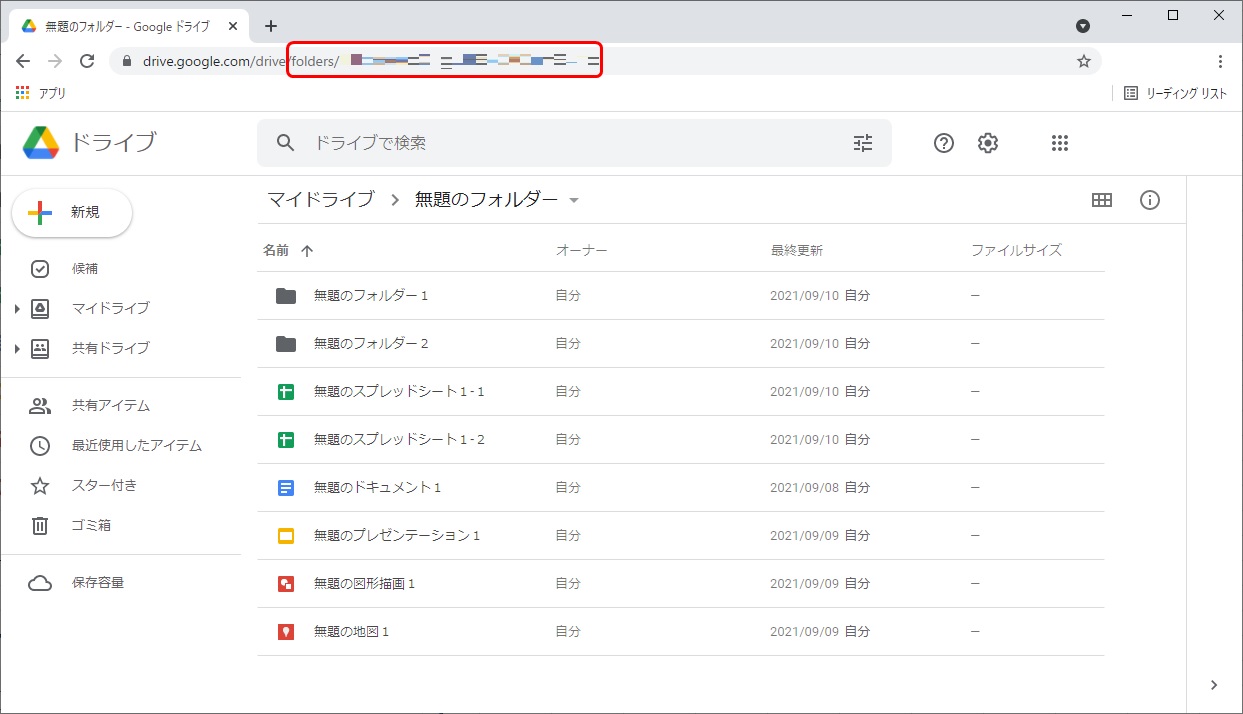
Task: Open the details info panel icon
Action: coord(1149,200)
